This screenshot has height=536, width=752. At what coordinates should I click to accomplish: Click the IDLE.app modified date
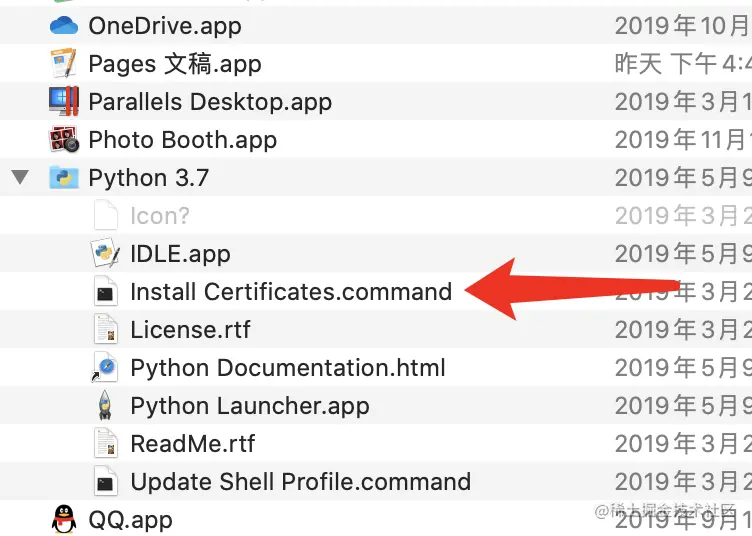[x=683, y=254]
